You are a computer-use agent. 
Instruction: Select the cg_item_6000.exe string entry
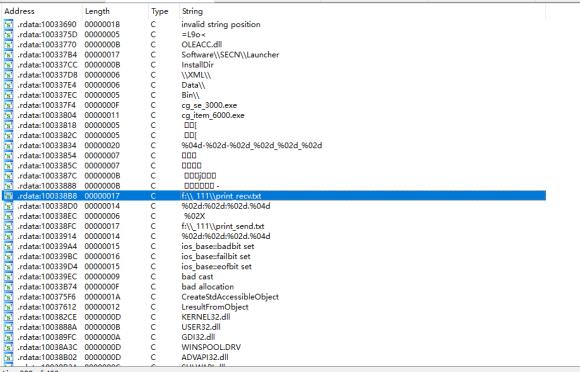tap(213, 115)
